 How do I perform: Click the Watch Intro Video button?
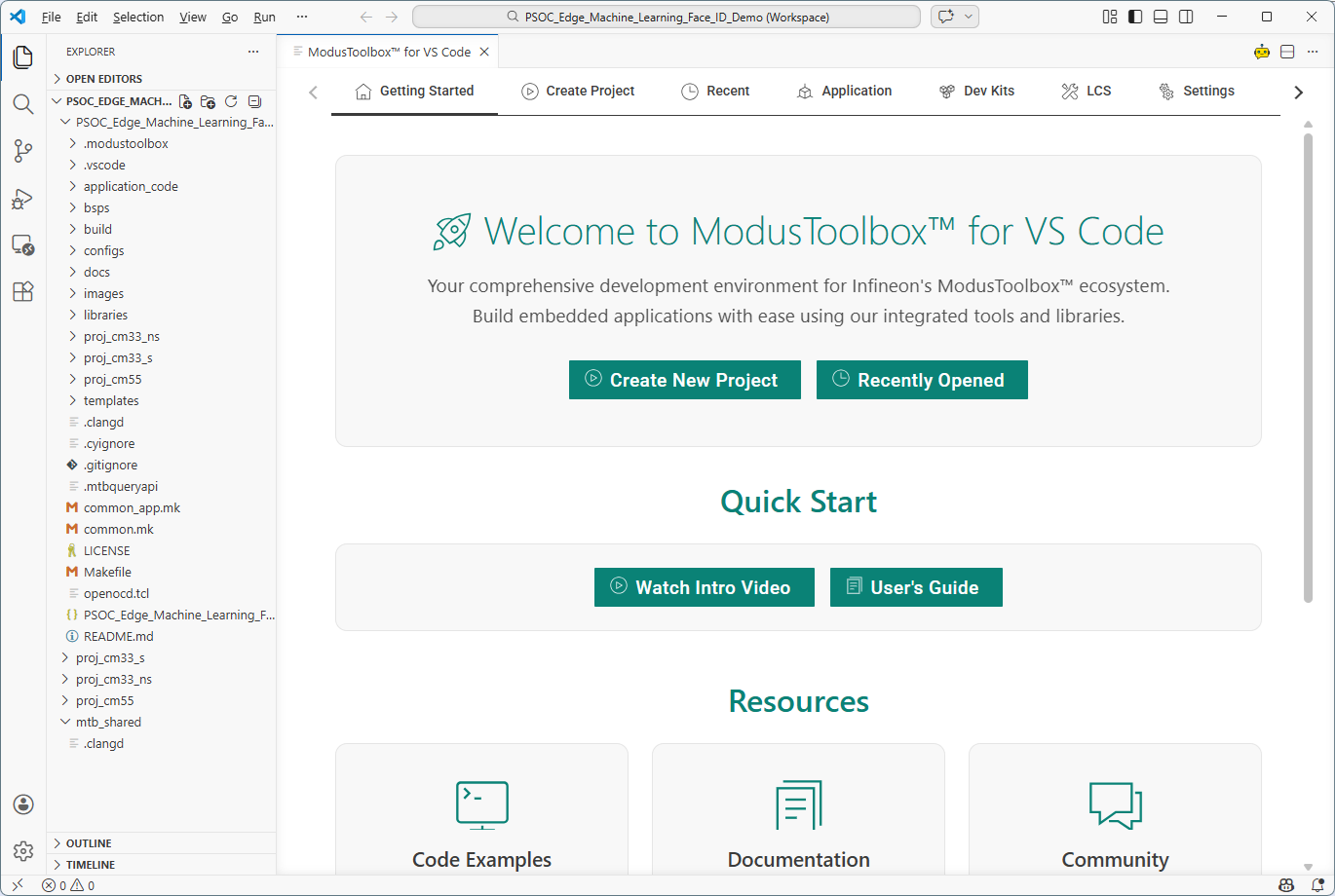point(705,587)
